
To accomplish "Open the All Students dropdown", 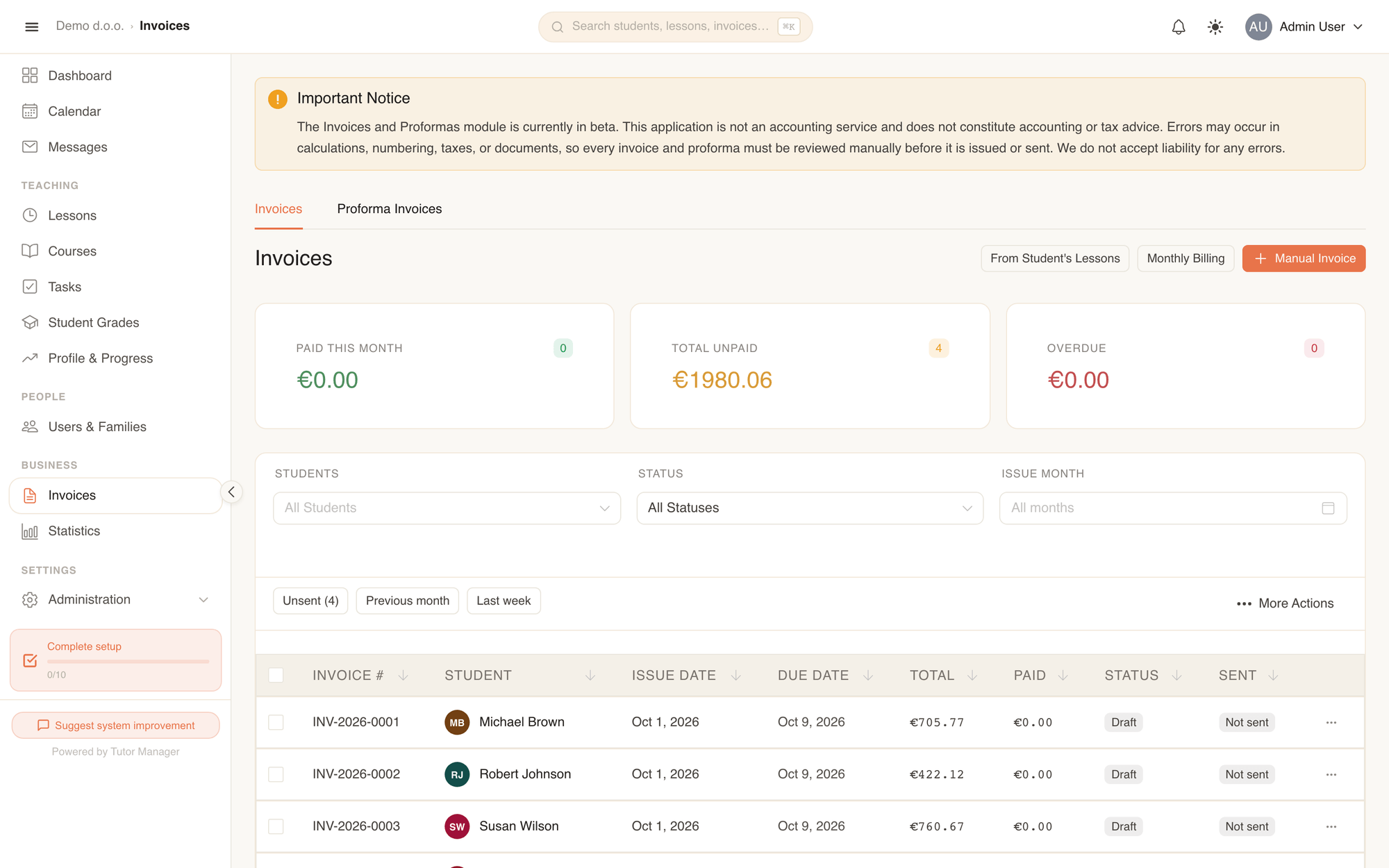I will [x=447, y=508].
